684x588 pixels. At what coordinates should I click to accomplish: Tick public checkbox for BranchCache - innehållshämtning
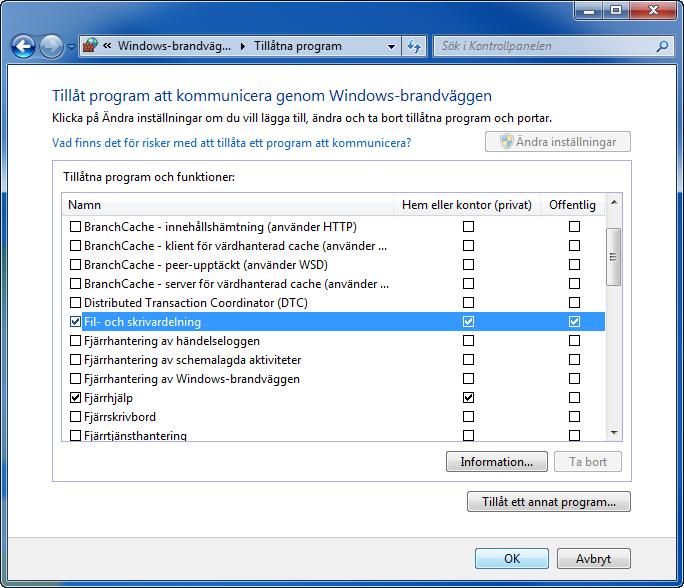tap(575, 227)
